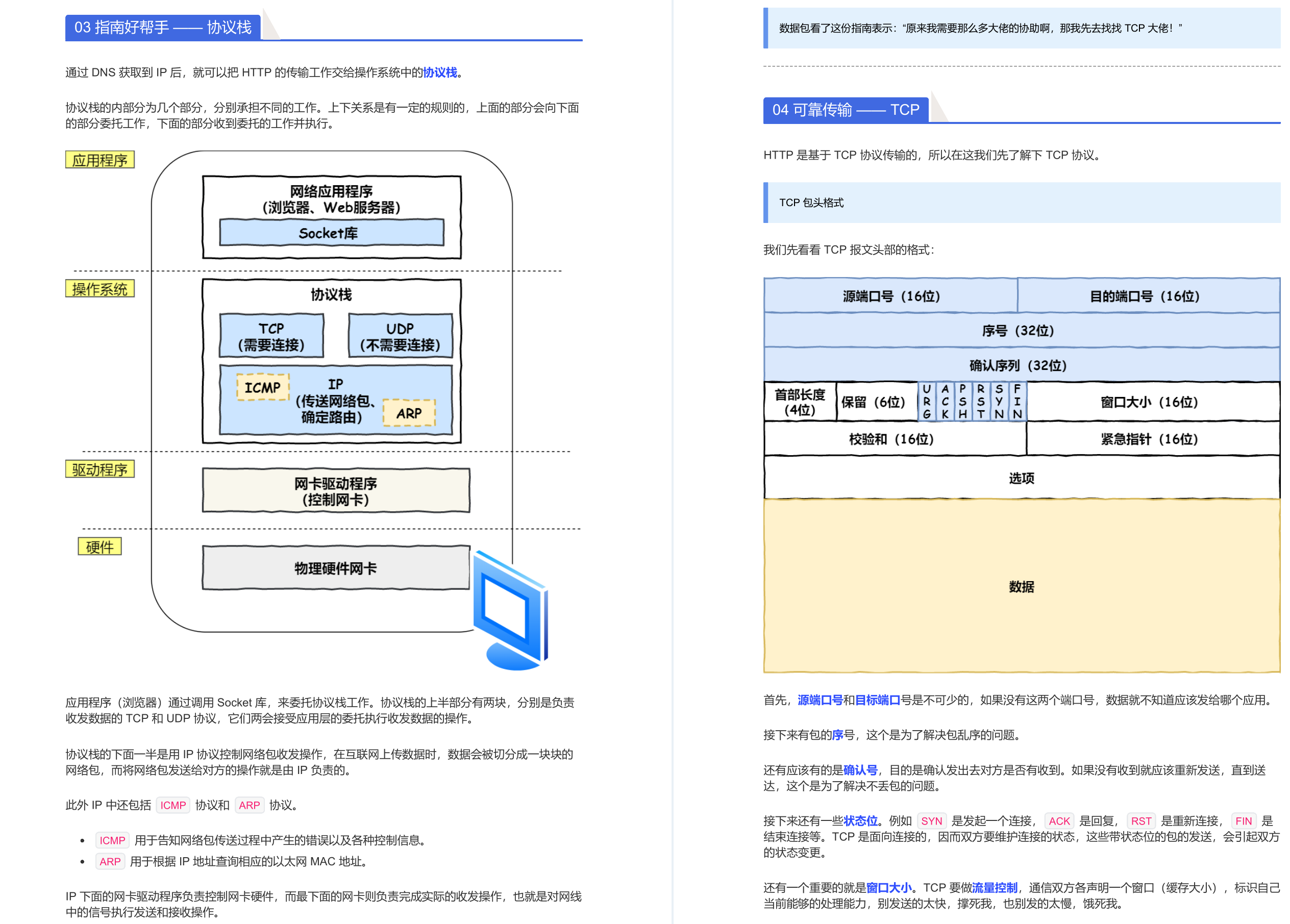Click the 序 blue link about packet ordering
The height and width of the screenshot is (924, 1290).
[838, 734]
